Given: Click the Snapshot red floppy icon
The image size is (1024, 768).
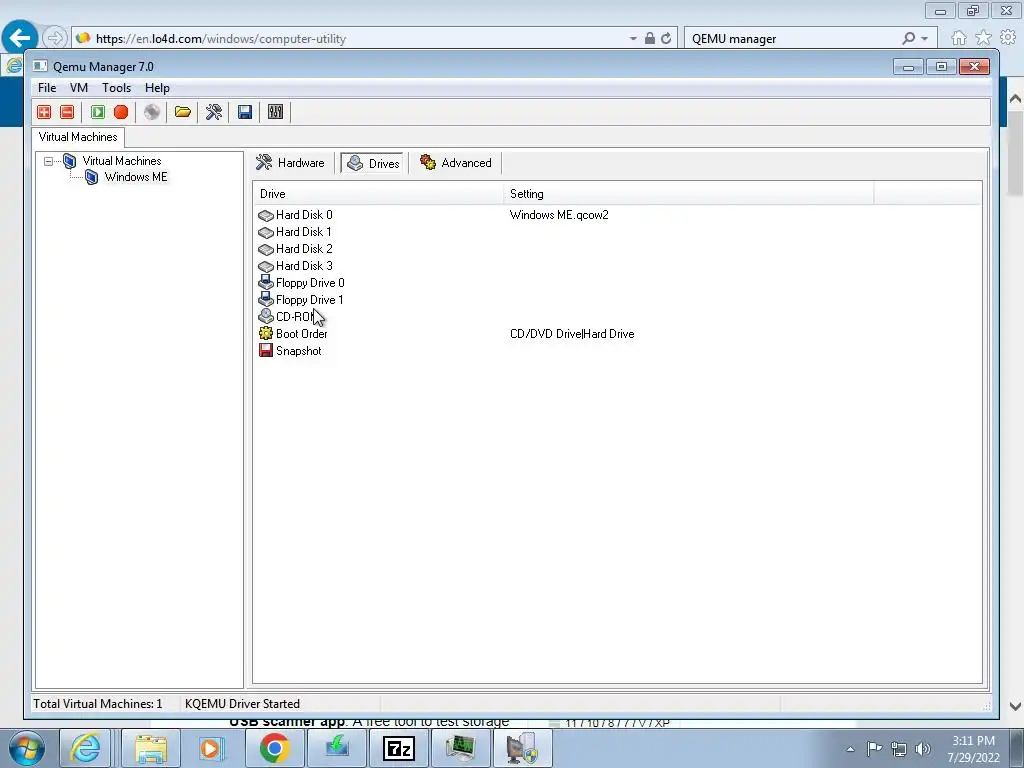Looking at the screenshot, I should pyautogui.click(x=266, y=351).
